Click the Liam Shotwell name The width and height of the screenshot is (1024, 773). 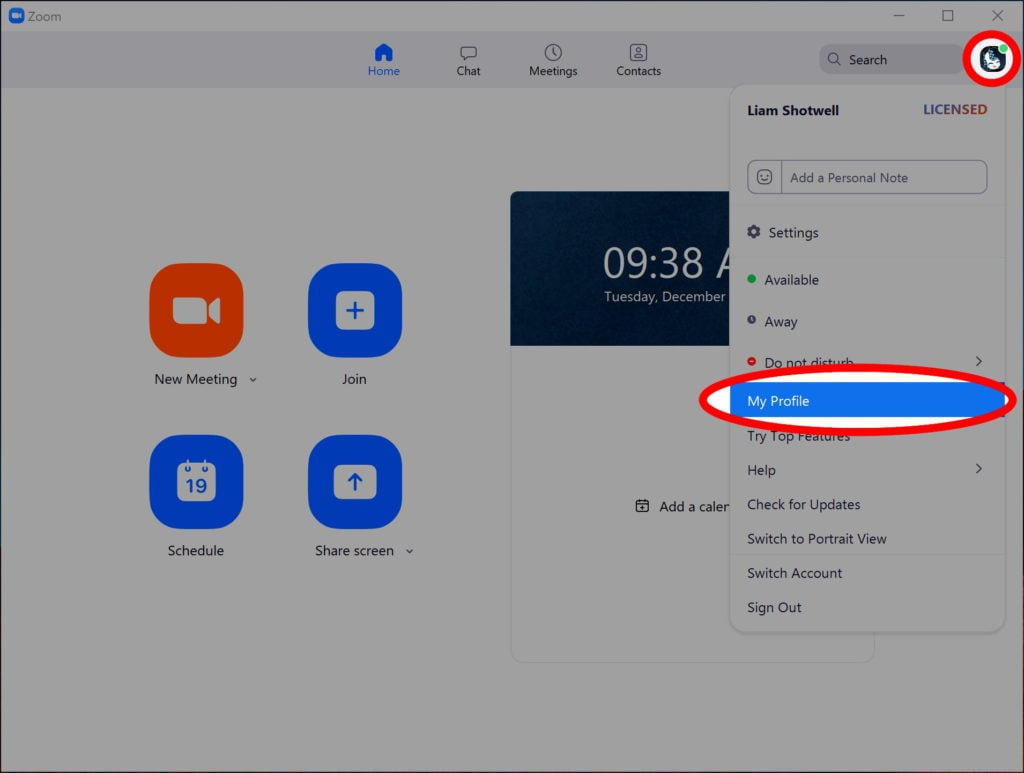click(793, 110)
